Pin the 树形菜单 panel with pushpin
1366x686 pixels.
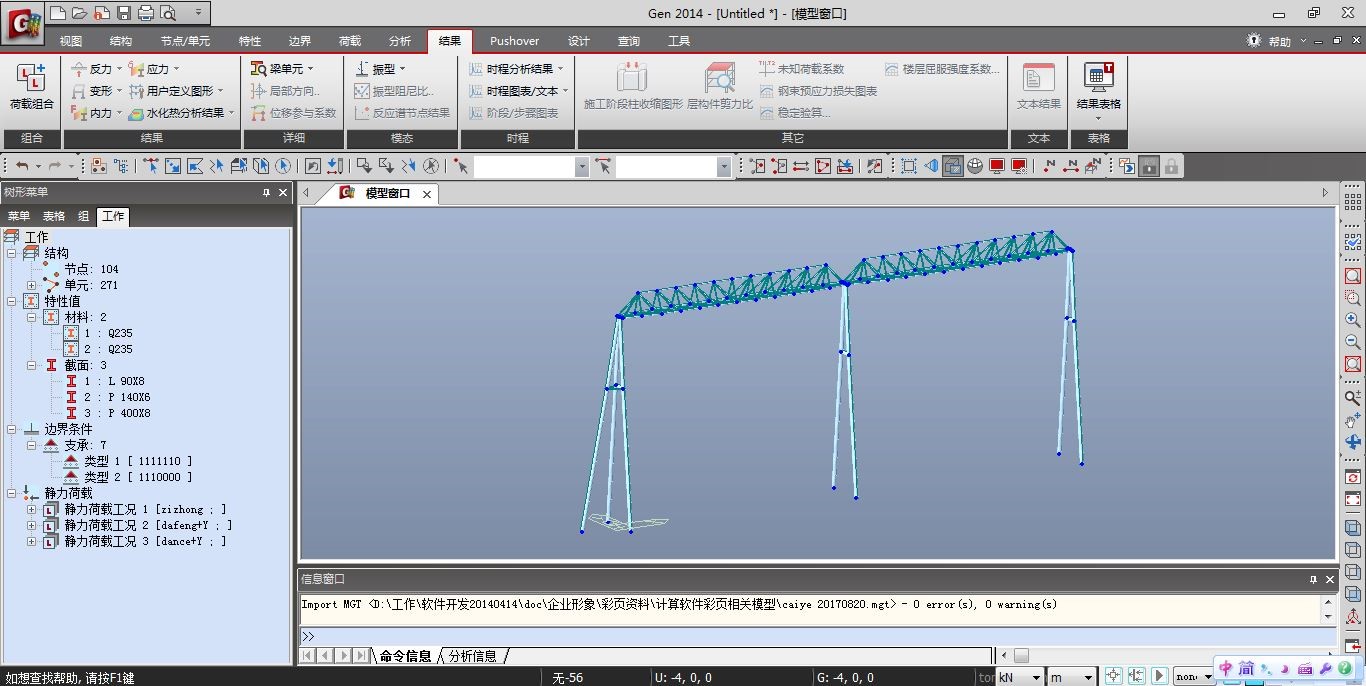266,192
